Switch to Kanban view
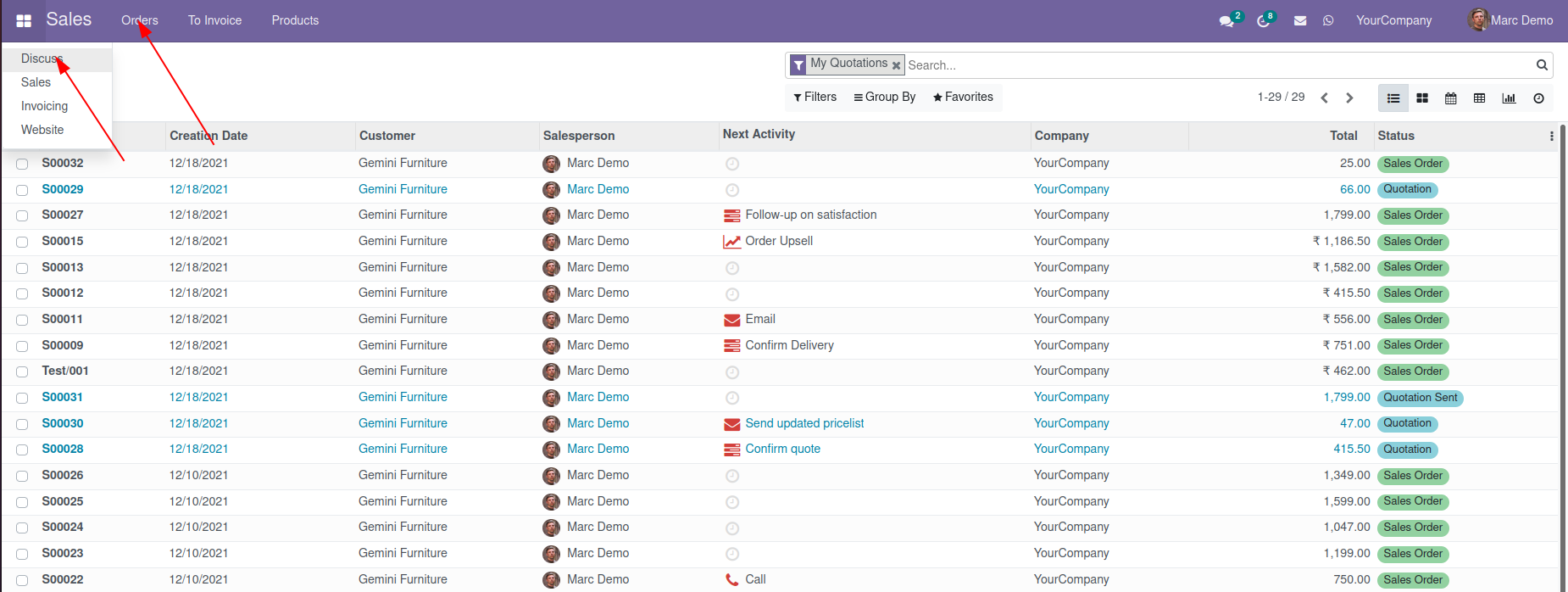1568x592 pixels. (1422, 98)
